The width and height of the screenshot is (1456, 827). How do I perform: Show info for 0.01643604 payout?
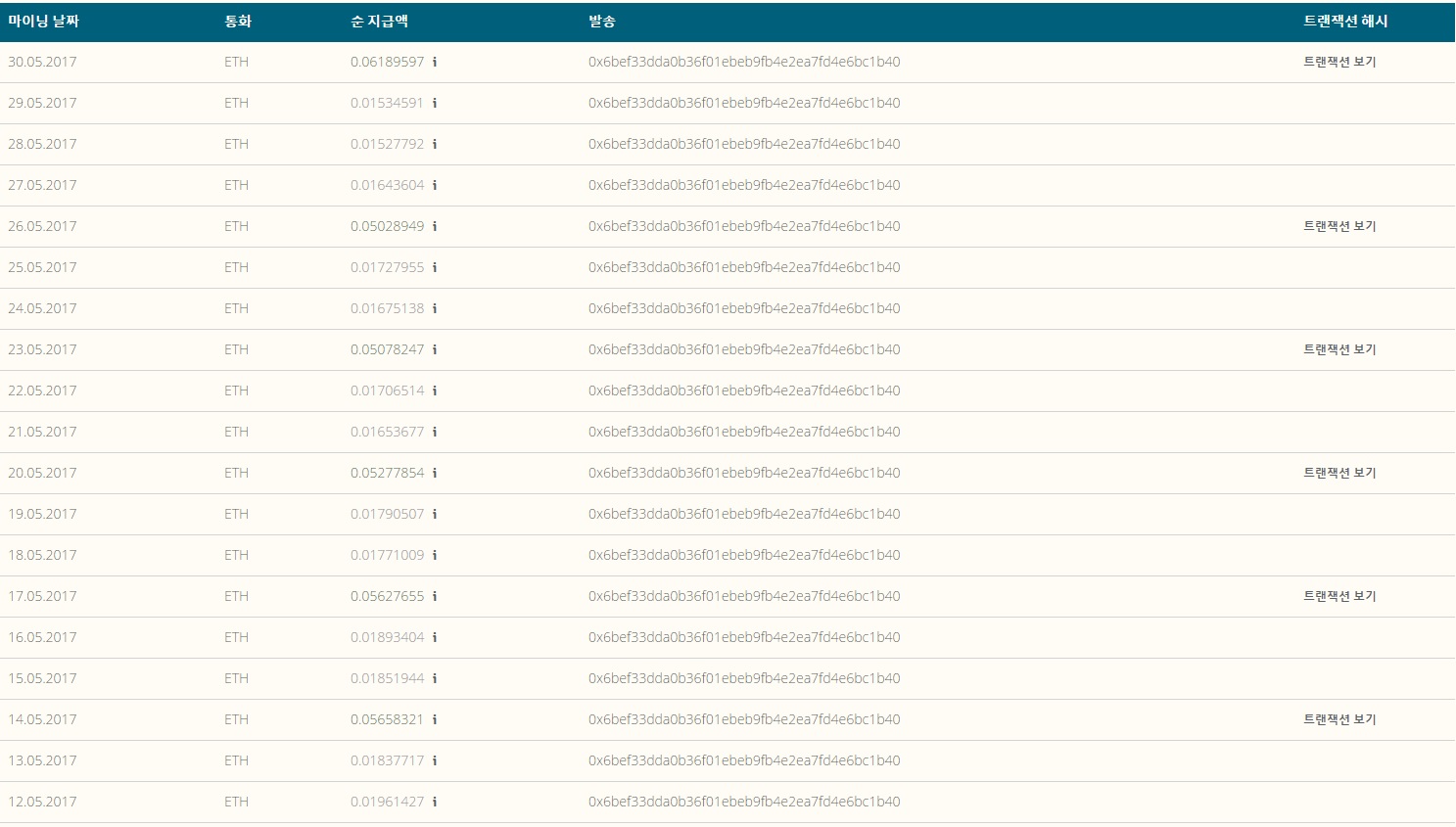(435, 185)
